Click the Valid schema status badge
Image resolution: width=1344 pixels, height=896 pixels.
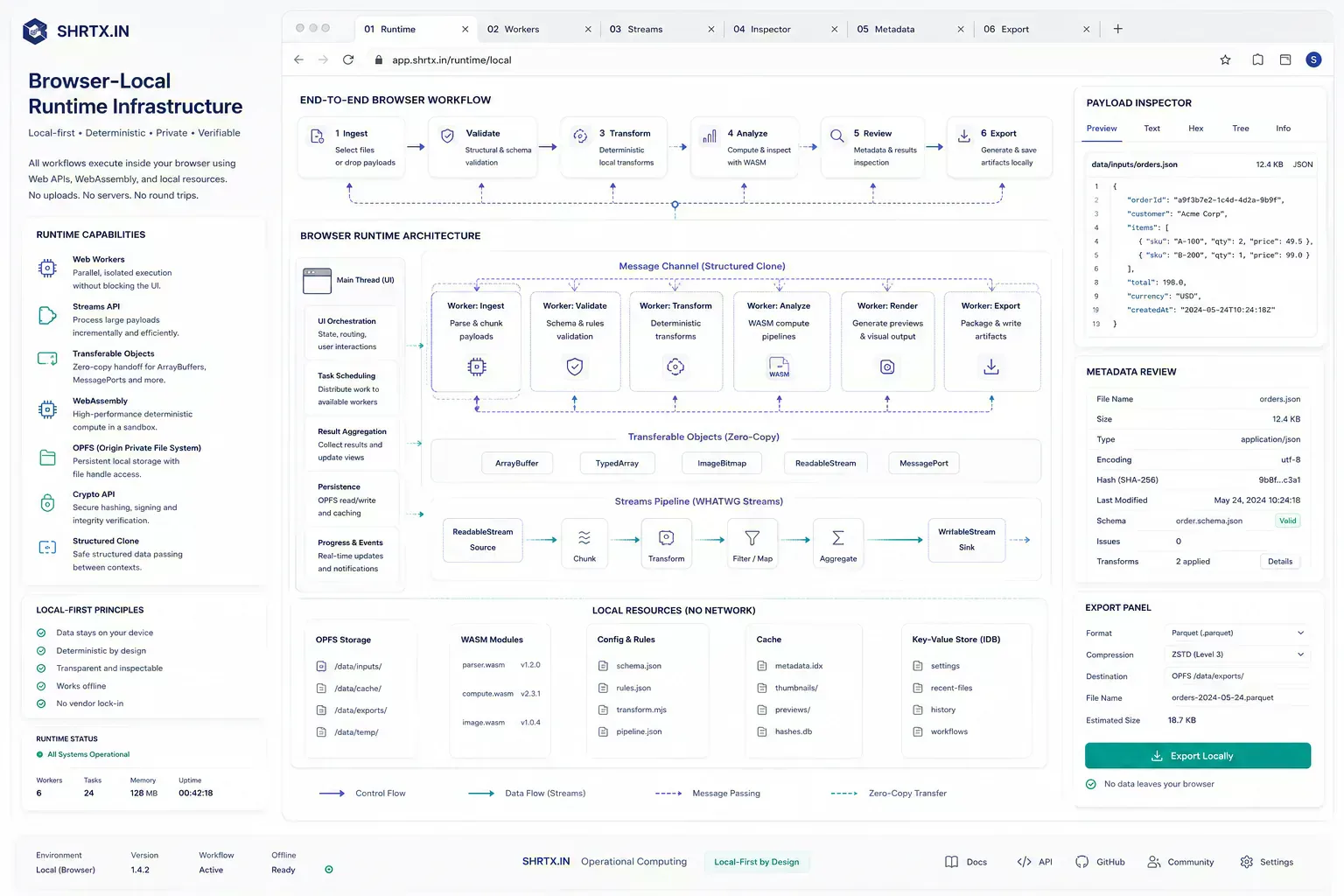coord(1288,521)
